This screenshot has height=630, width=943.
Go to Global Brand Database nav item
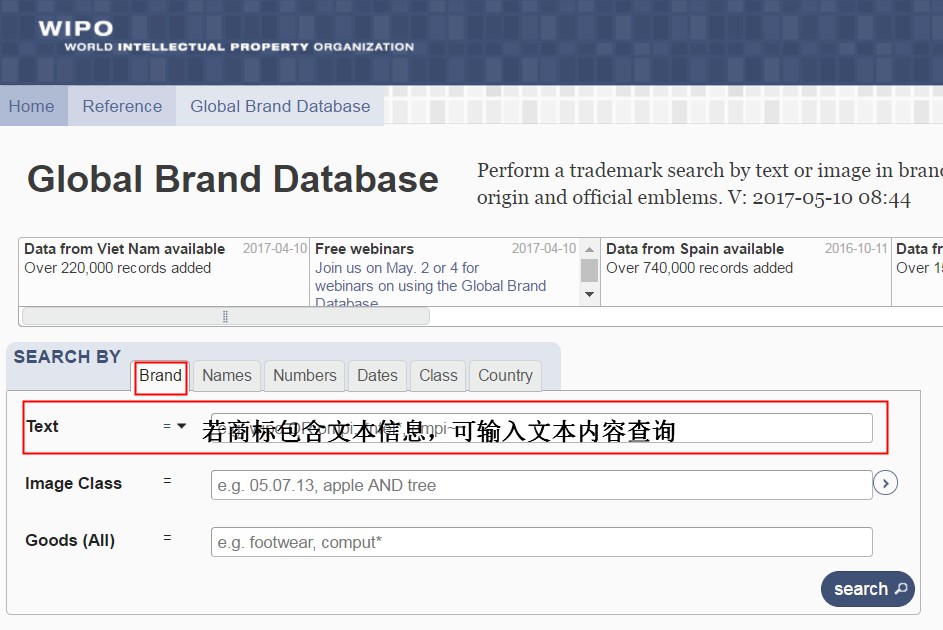[280, 106]
